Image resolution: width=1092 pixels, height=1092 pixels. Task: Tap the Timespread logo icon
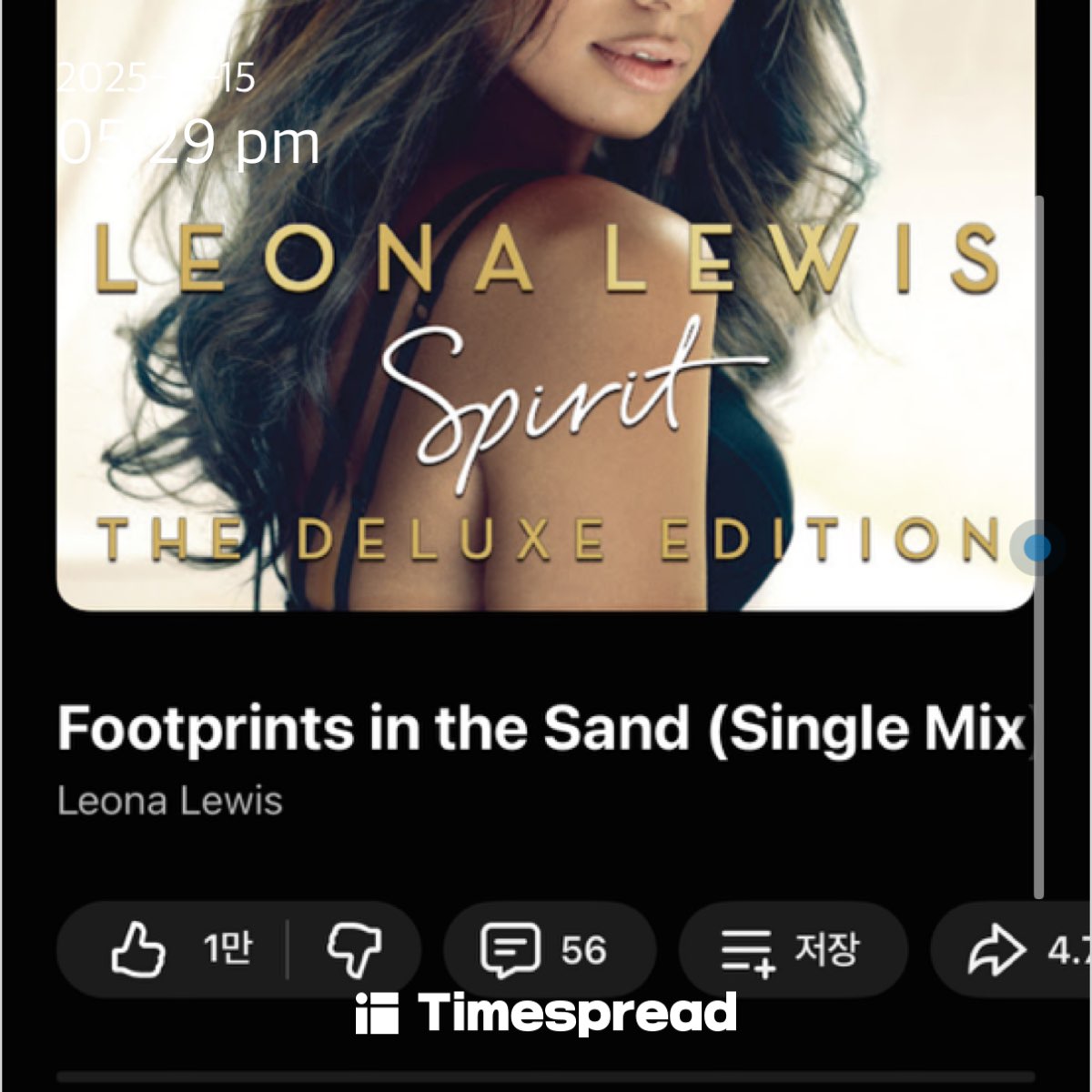point(377,1013)
